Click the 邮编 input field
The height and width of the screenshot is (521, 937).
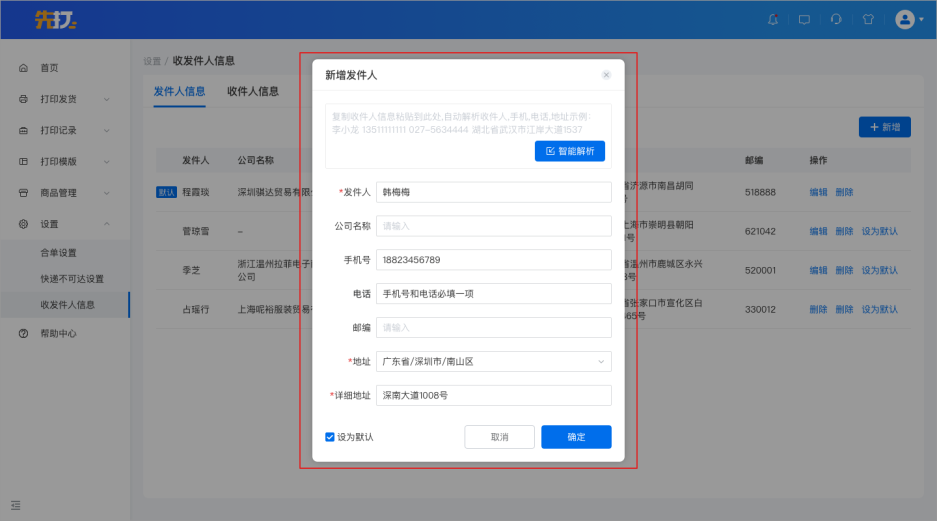click(x=491, y=327)
